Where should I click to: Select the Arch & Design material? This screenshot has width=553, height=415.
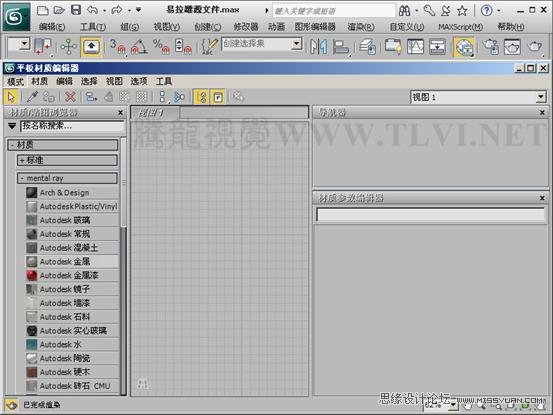click(x=72, y=193)
